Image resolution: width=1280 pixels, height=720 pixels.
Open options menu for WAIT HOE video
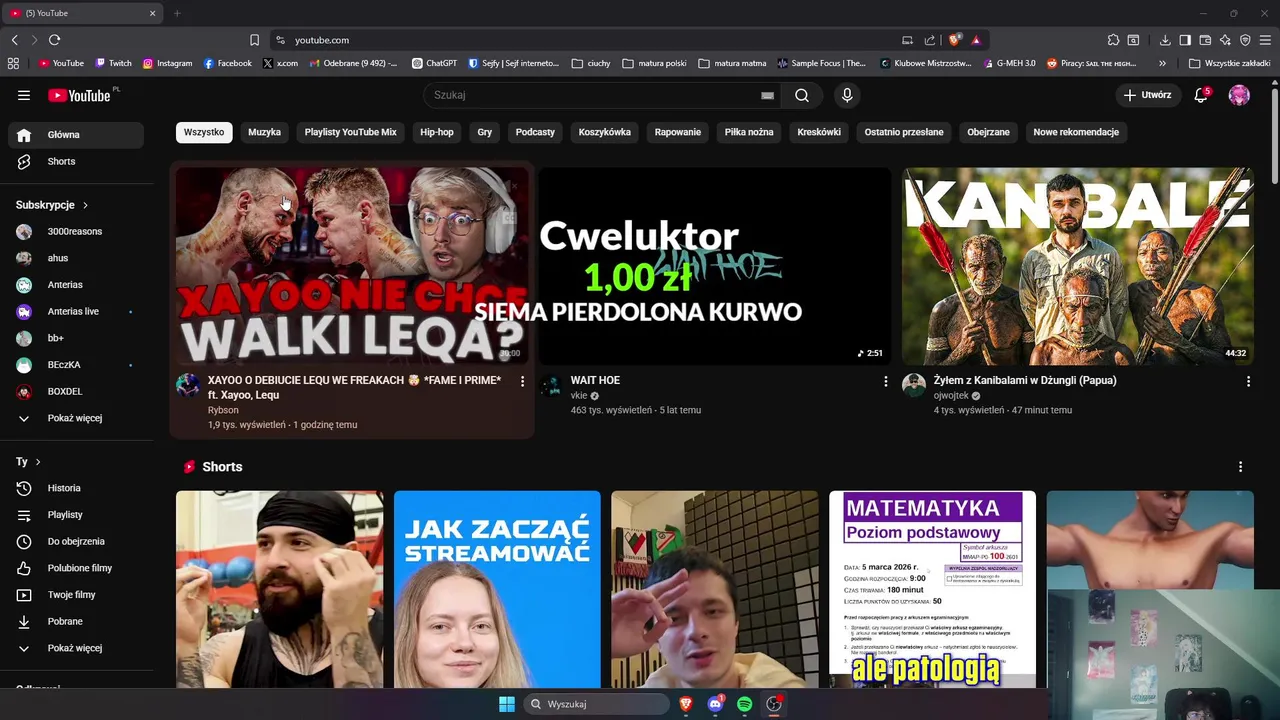point(885,381)
